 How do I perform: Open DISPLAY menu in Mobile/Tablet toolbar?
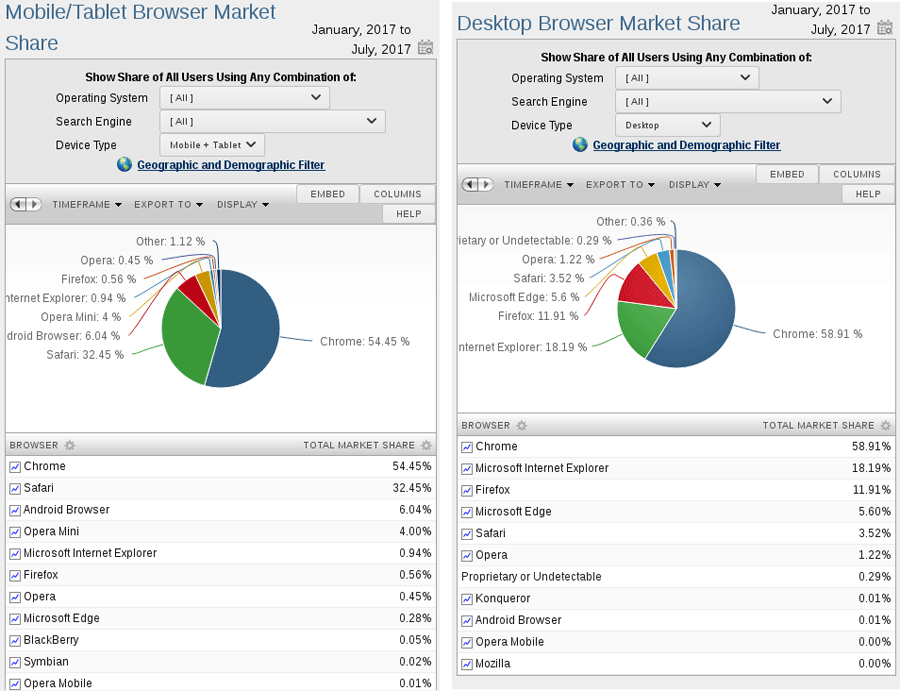tap(243, 204)
